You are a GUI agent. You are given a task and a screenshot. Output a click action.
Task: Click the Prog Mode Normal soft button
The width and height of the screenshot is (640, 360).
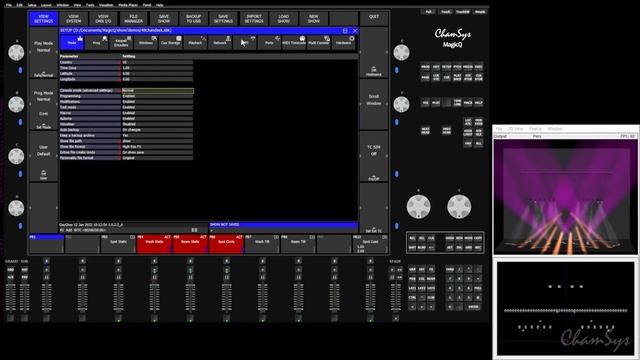click(43, 104)
